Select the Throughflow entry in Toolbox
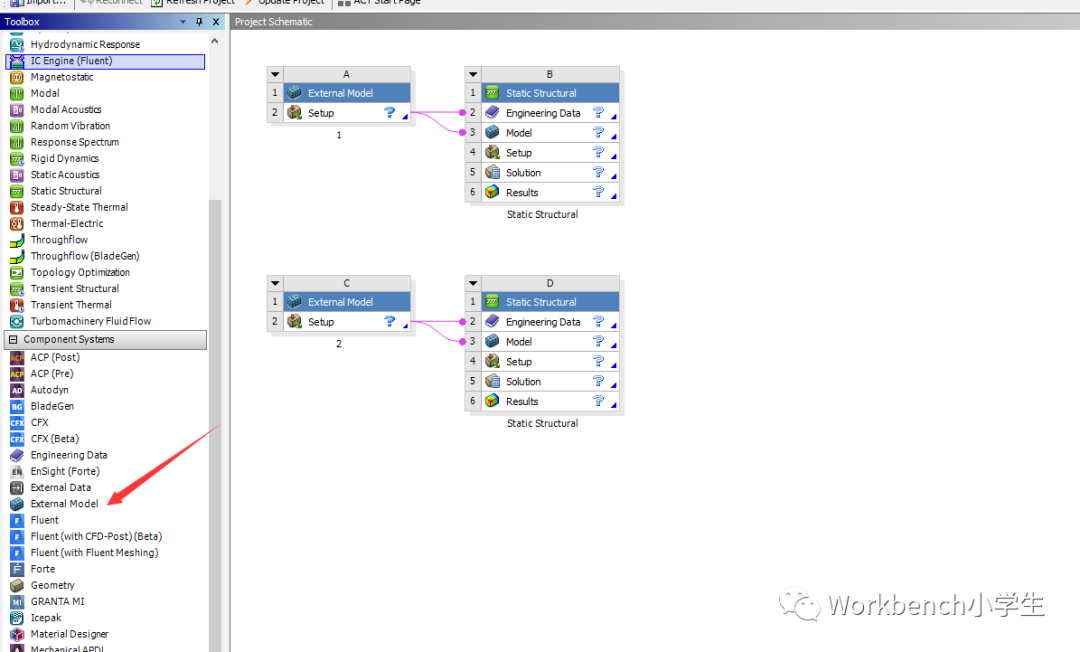 [59, 240]
